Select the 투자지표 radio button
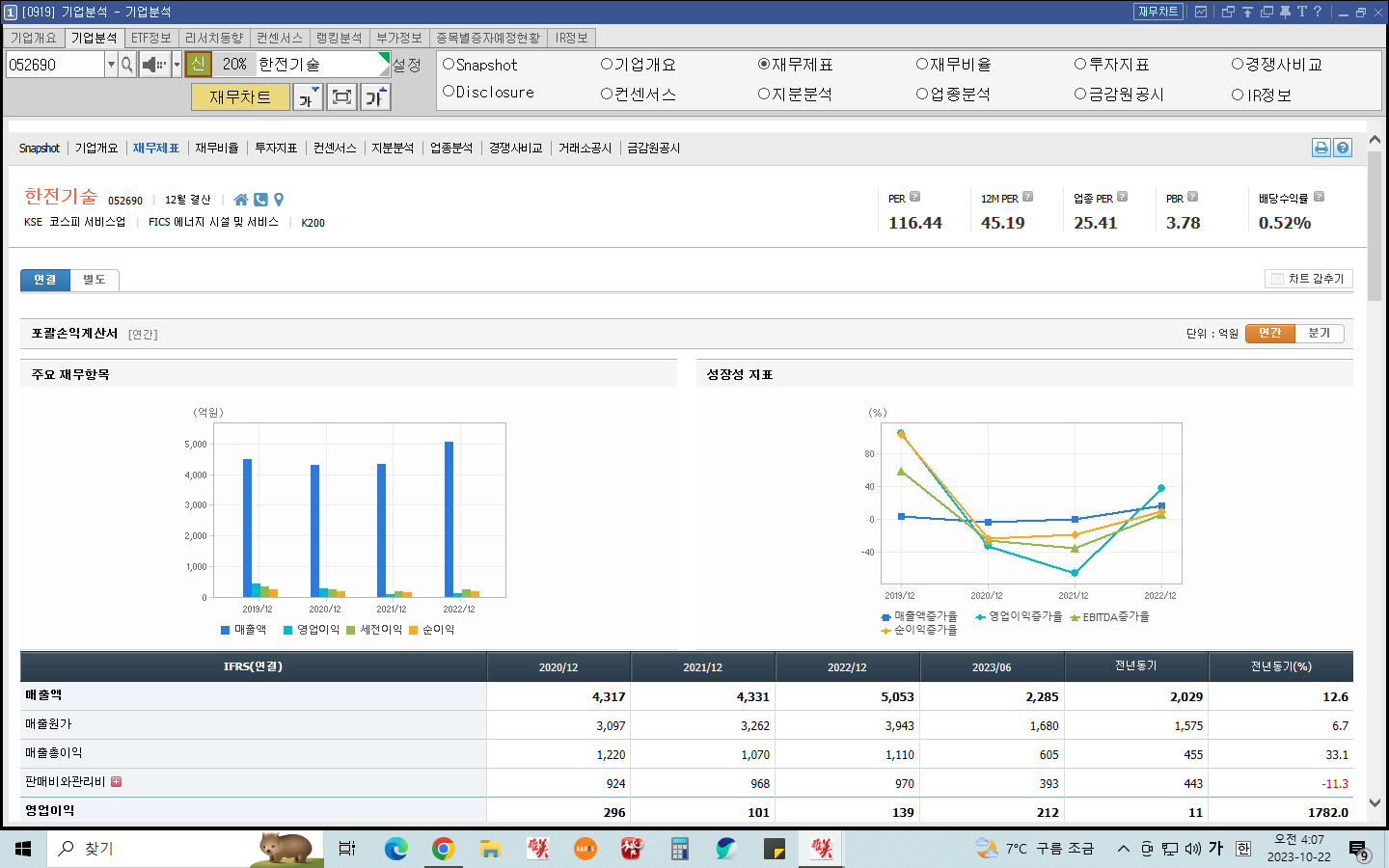 (x=1080, y=64)
